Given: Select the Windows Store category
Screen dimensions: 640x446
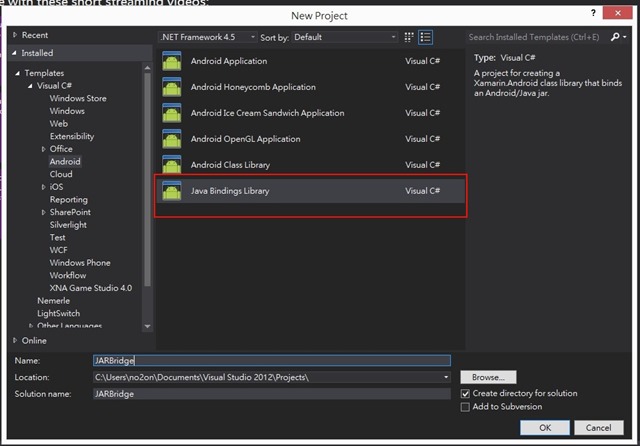Looking at the screenshot, I should (78, 98).
